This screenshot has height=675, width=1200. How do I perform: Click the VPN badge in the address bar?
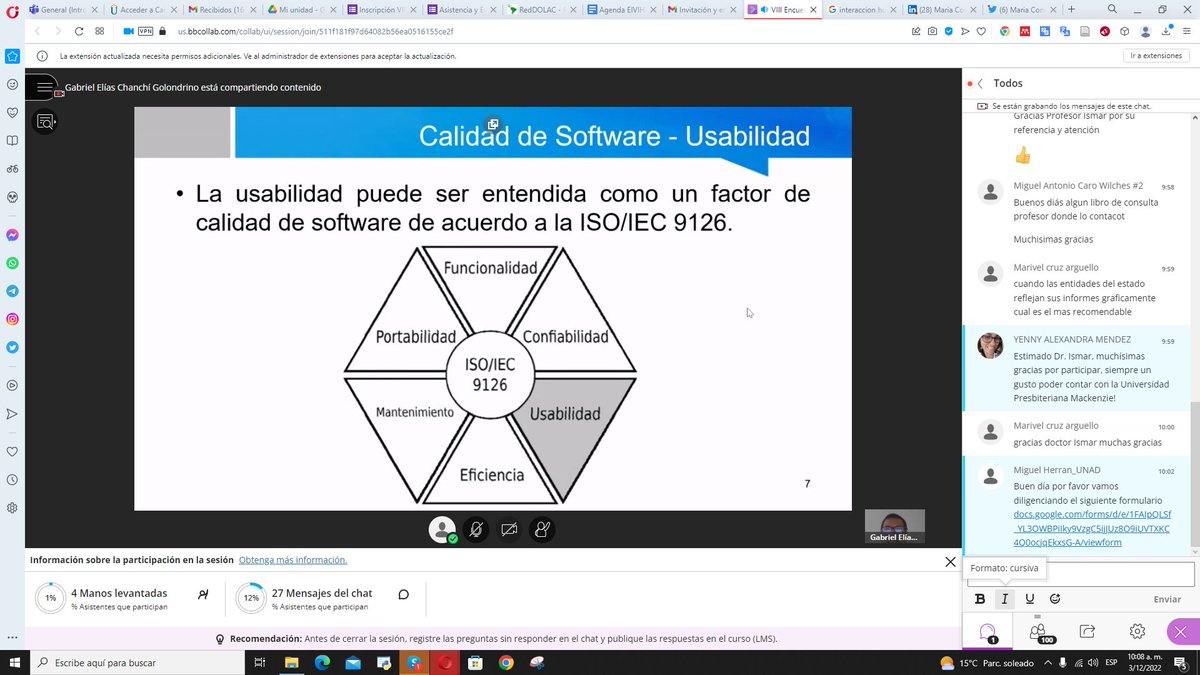[145, 32]
